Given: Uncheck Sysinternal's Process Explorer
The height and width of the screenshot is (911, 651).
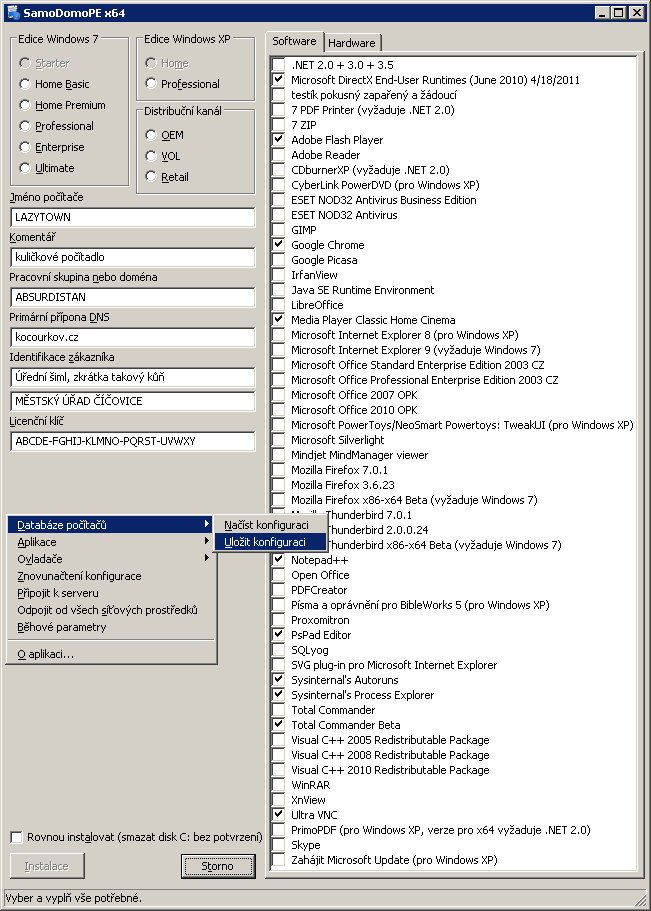Looking at the screenshot, I should tap(278, 695).
